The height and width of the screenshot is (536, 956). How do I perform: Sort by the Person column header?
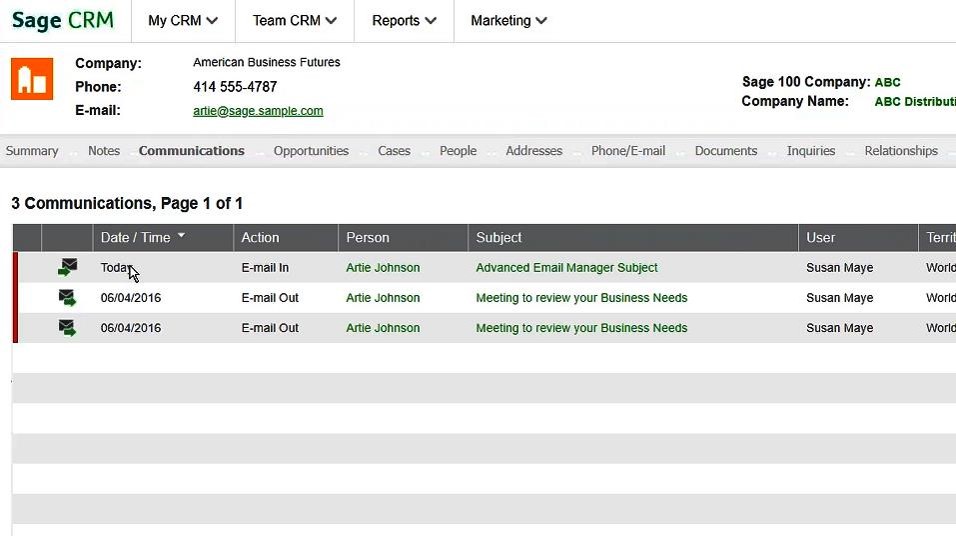[x=368, y=237]
